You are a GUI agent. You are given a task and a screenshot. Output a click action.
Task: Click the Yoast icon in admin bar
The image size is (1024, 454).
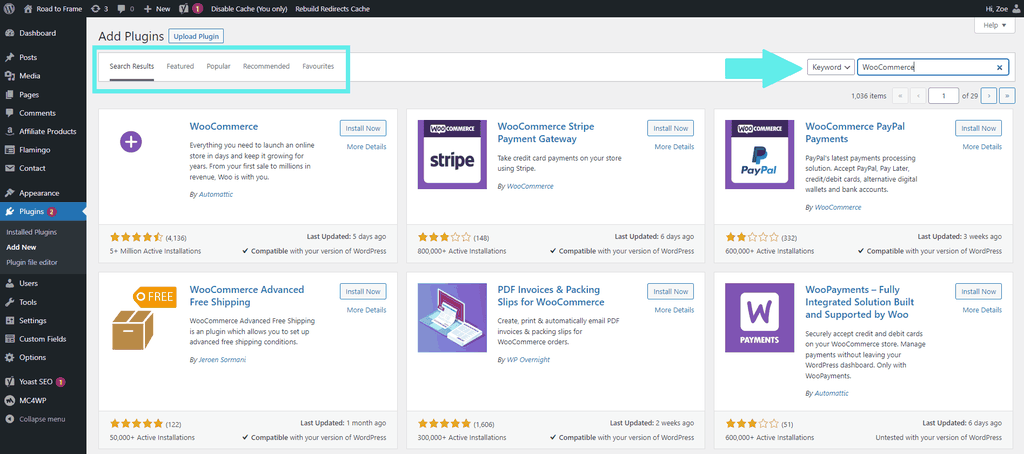click(185, 9)
